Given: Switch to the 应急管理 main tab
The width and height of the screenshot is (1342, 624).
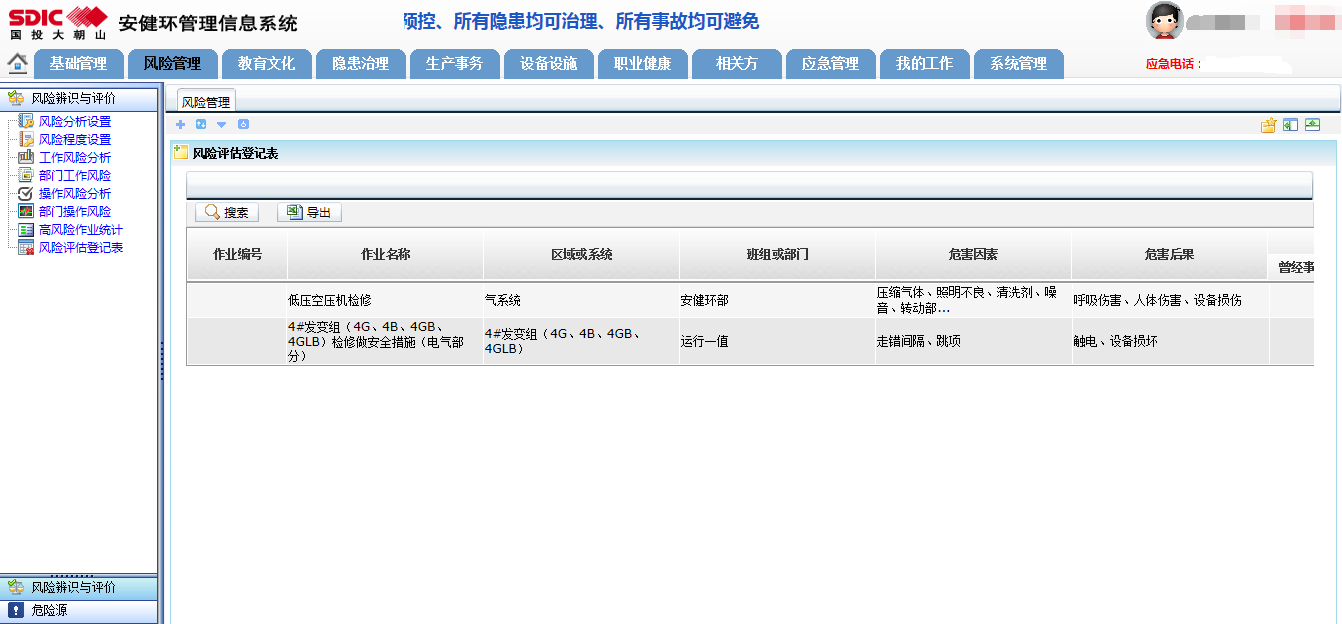Looking at the screenshot, I should 830,63.
